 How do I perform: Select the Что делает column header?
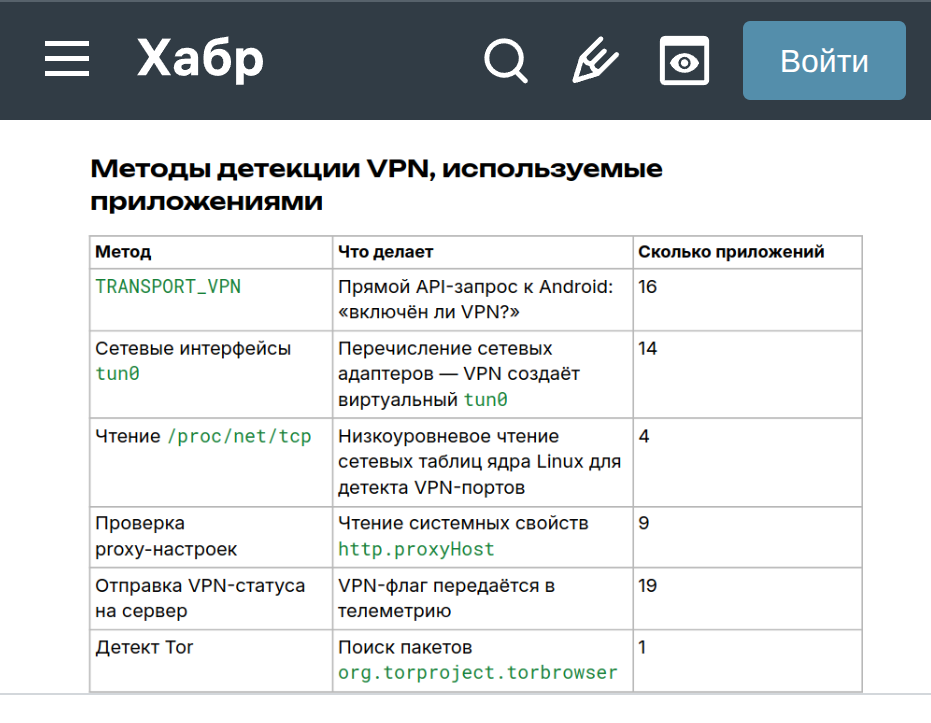point(385,252)
